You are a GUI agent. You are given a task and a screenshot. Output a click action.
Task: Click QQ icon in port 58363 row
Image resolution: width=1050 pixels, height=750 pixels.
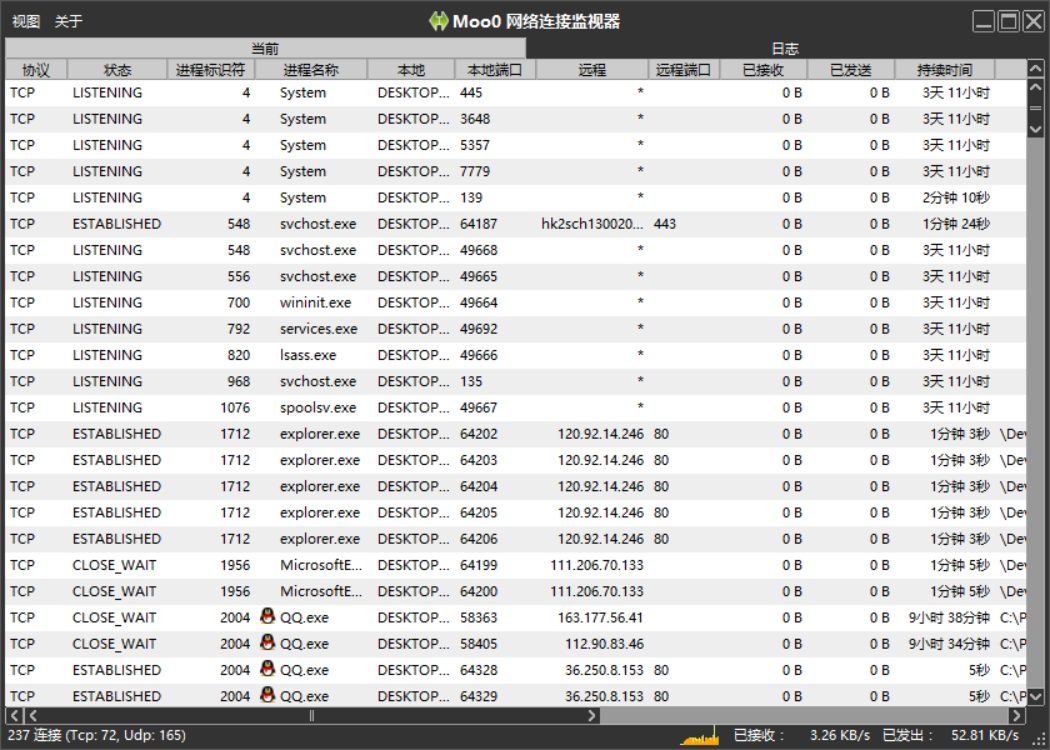(x=267, y=616)
